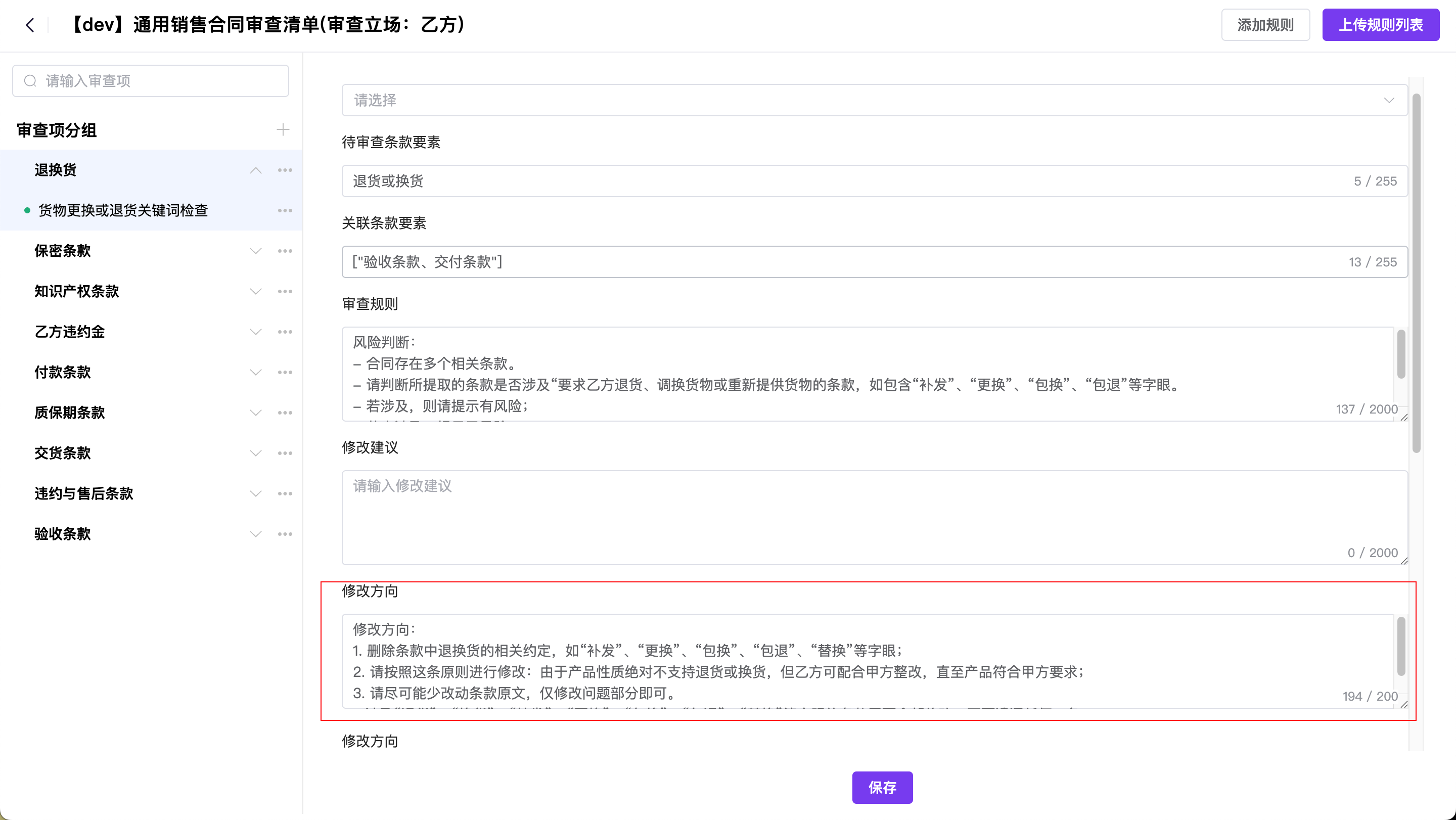The width and height of the screenshot is (1456, 820).
Task: Collapse the 退换货 group chevron
Action: (x=255, y=170)
